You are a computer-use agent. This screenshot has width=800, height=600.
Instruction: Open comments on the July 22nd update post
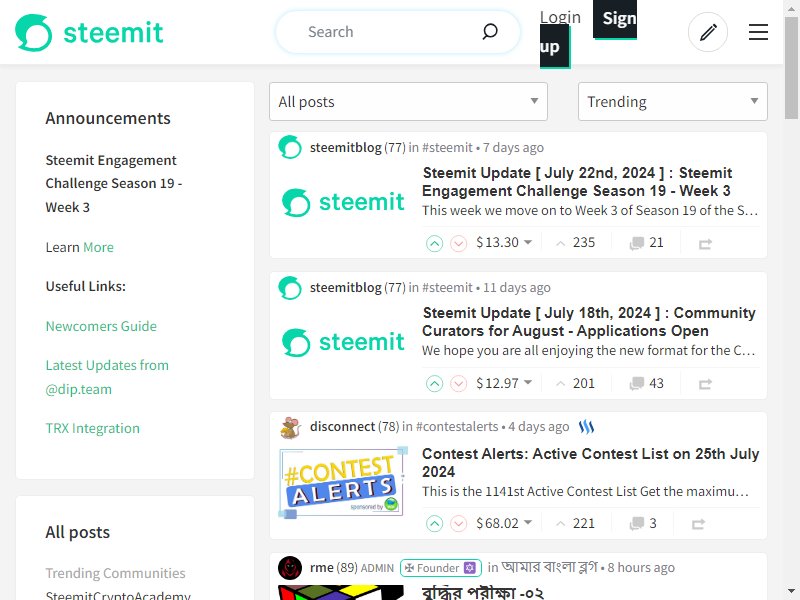646,242
